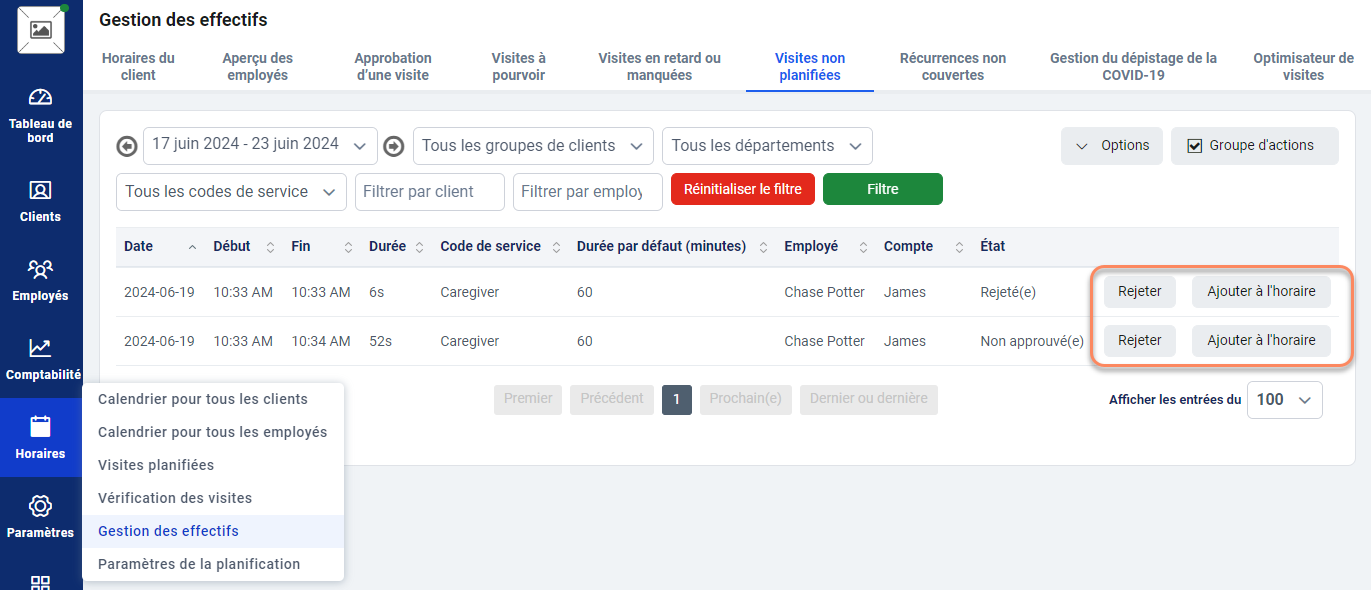Select Vérification des visites menu item
This screenshot has height=590, width=1371.
(175, 498)
